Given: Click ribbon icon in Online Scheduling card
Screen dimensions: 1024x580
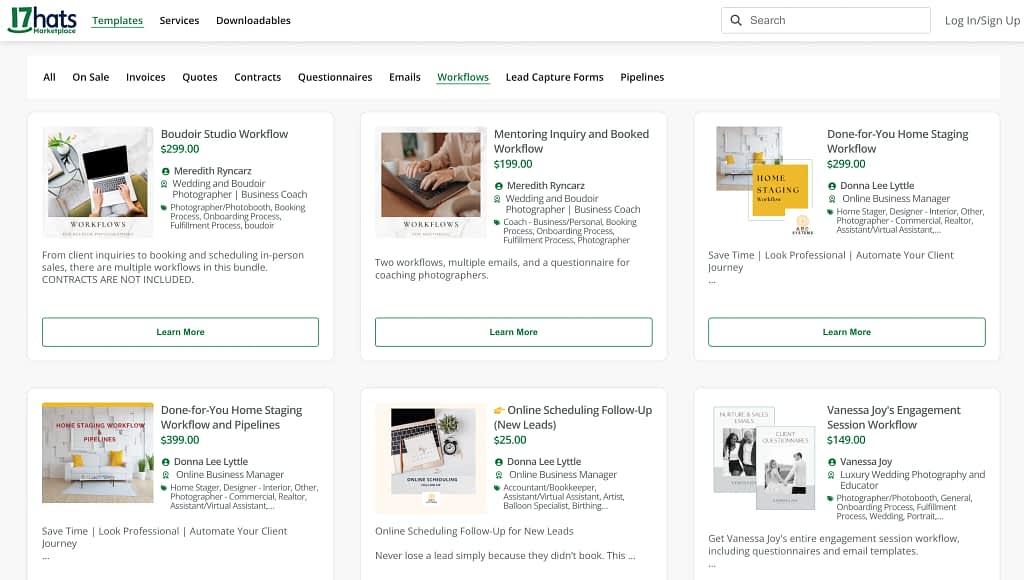Looking at the screenshot, I should click(x=498, y=475).
